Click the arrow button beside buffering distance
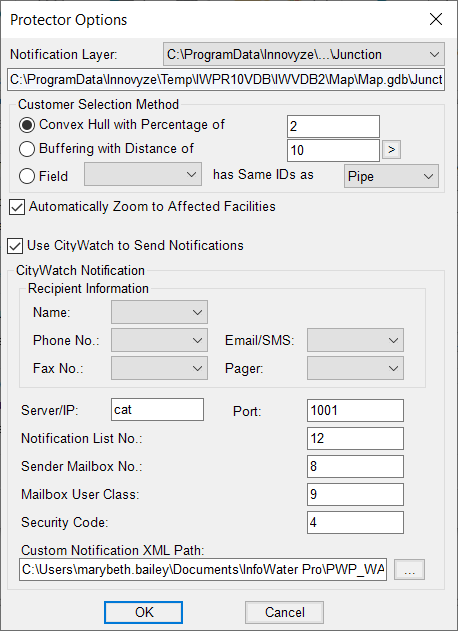 [391, 150]
